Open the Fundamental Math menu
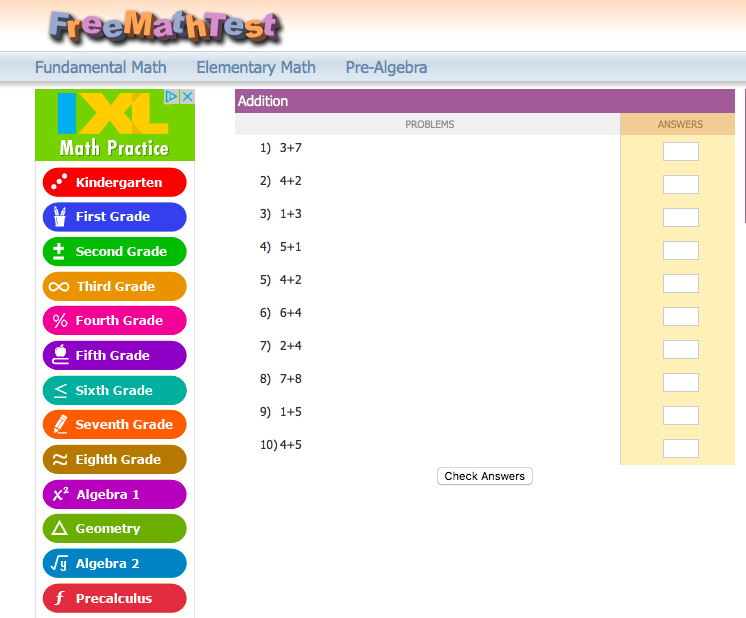Image resolution: width=746 pixels, height=618 pixels. (101, 67)
